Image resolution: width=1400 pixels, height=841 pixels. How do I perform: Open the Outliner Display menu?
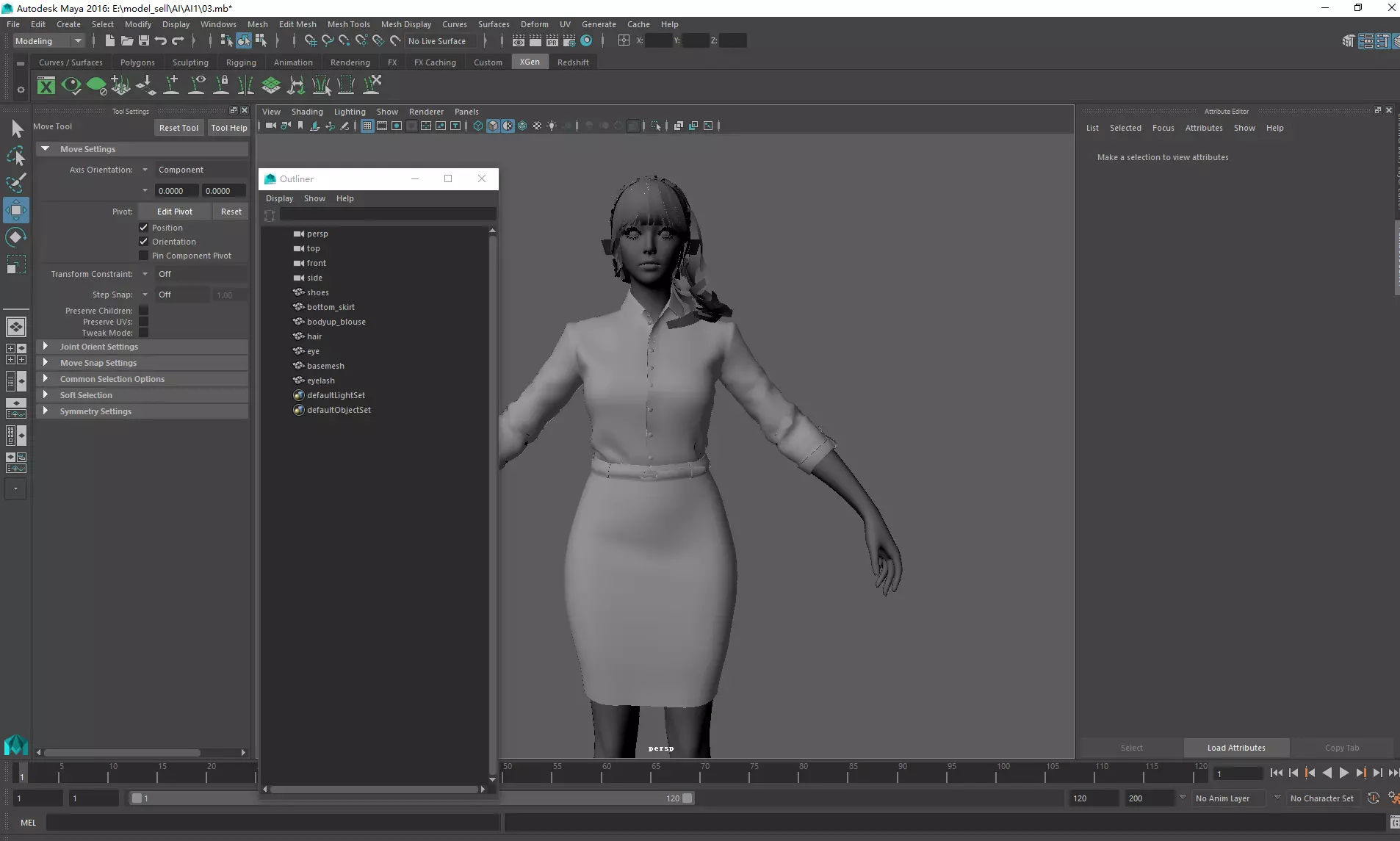(279, 198)
